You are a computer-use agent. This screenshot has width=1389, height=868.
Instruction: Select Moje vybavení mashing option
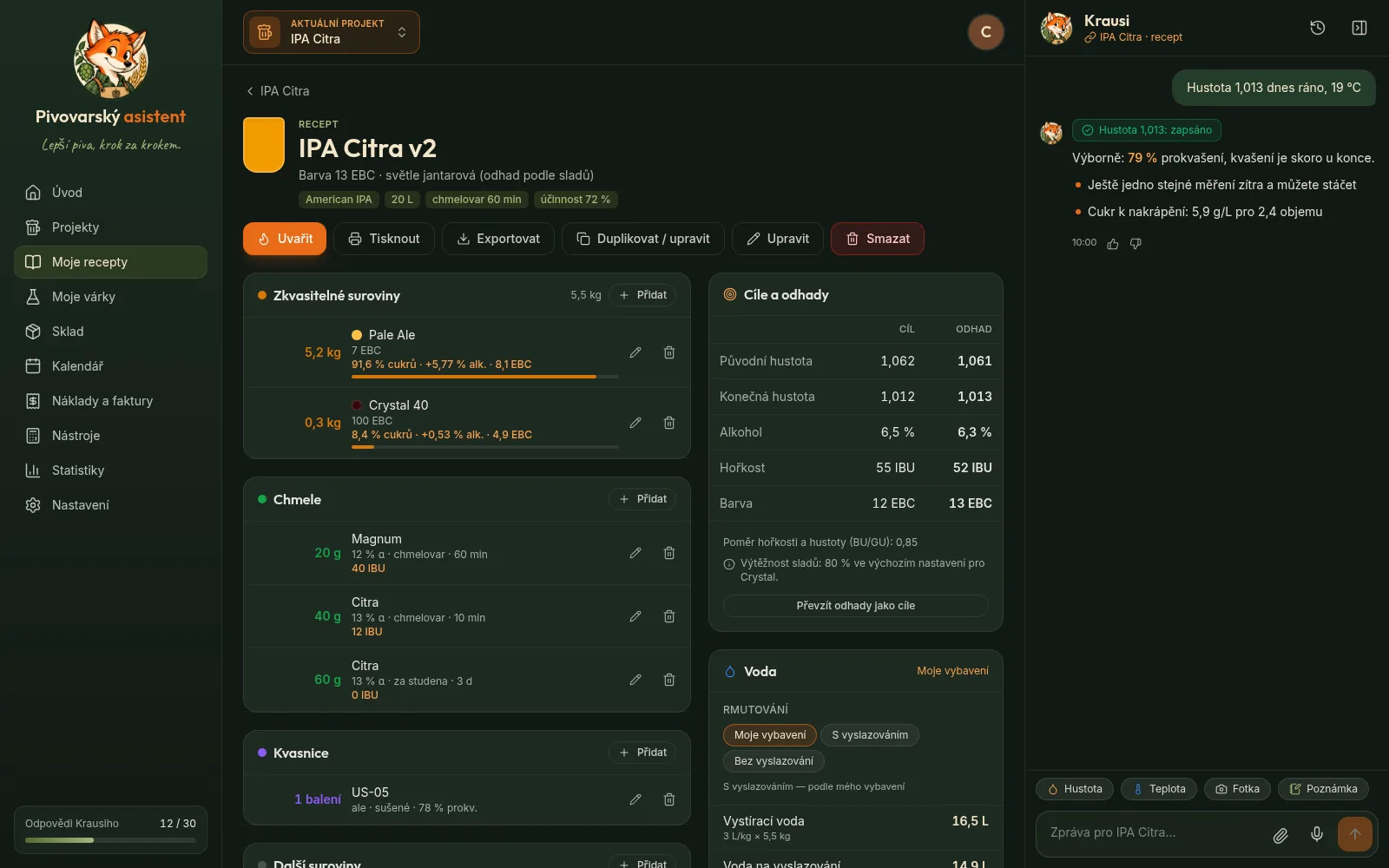(770, 735)
